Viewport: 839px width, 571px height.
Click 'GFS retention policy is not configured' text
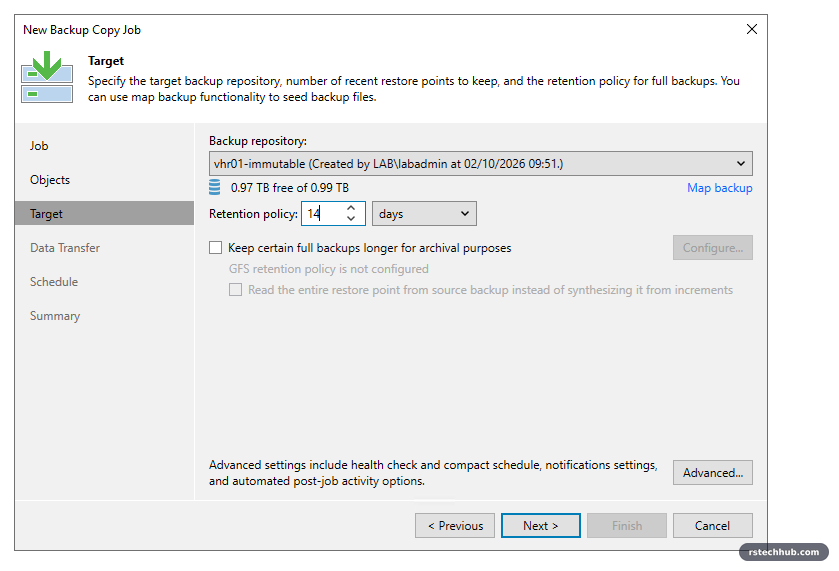pos(329,269)
